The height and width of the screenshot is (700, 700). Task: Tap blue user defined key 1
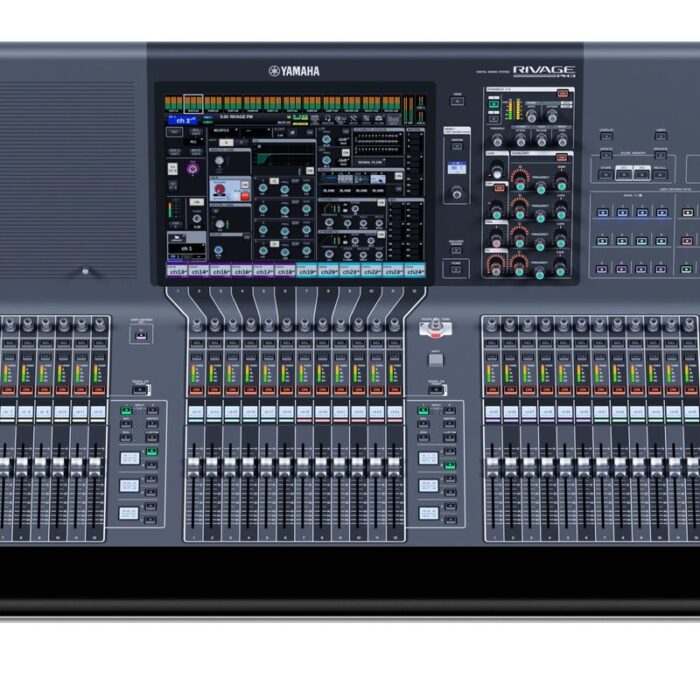click(603, 212)
